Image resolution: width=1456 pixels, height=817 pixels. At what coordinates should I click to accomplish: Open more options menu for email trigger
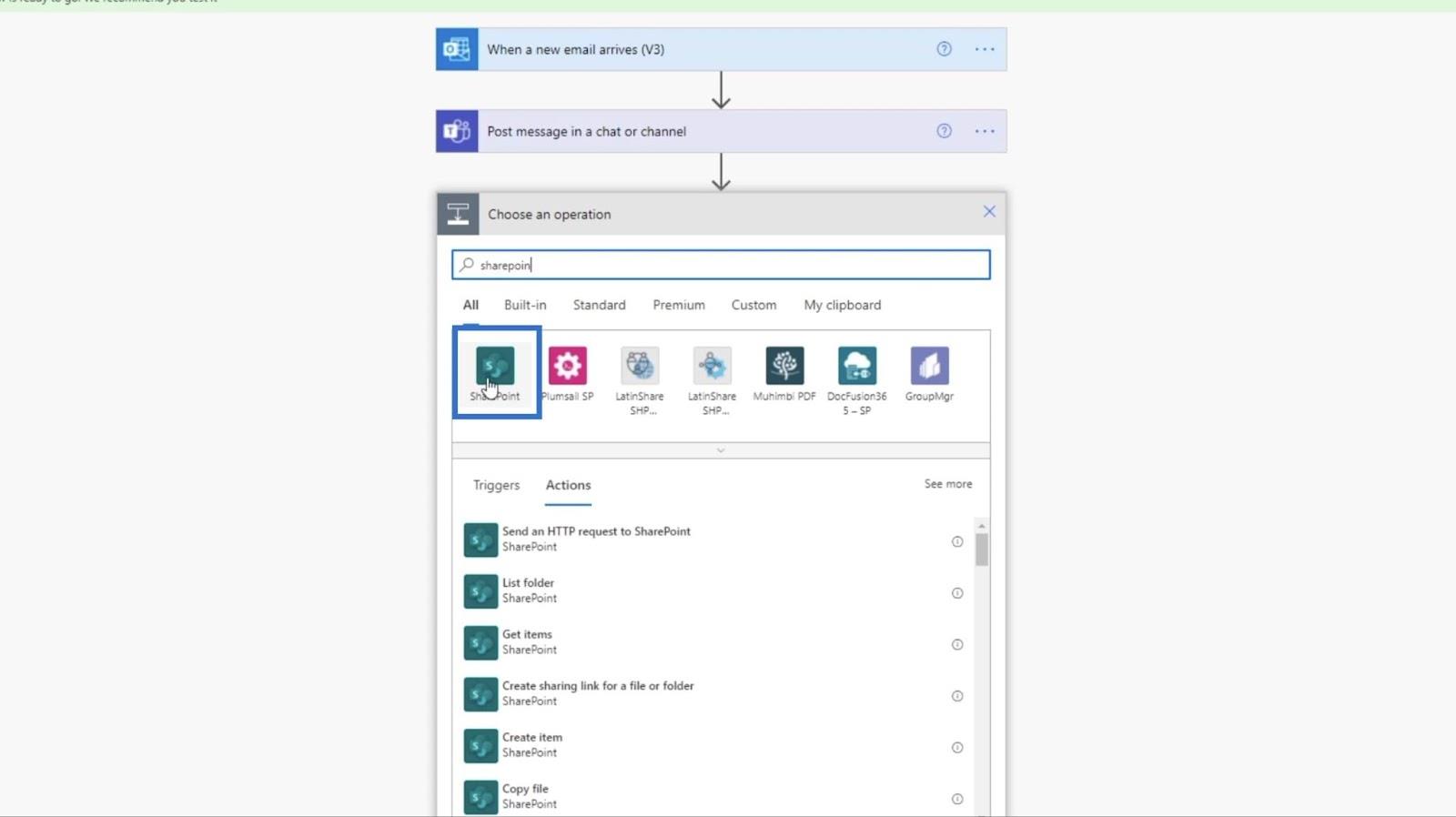985,49
